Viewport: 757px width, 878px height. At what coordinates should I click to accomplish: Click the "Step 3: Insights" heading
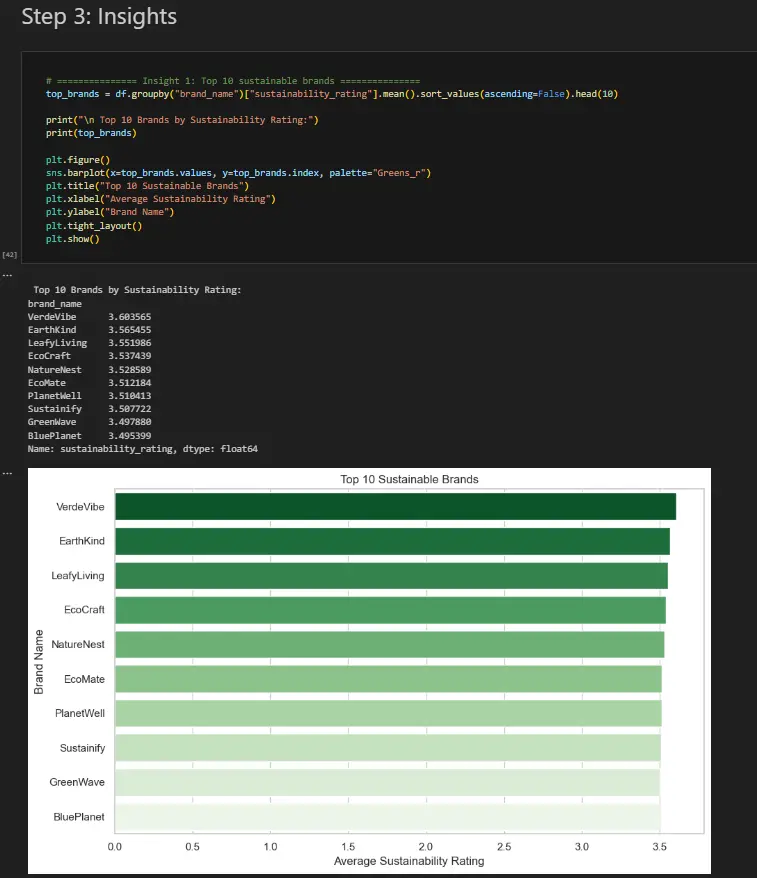(99, 17)
